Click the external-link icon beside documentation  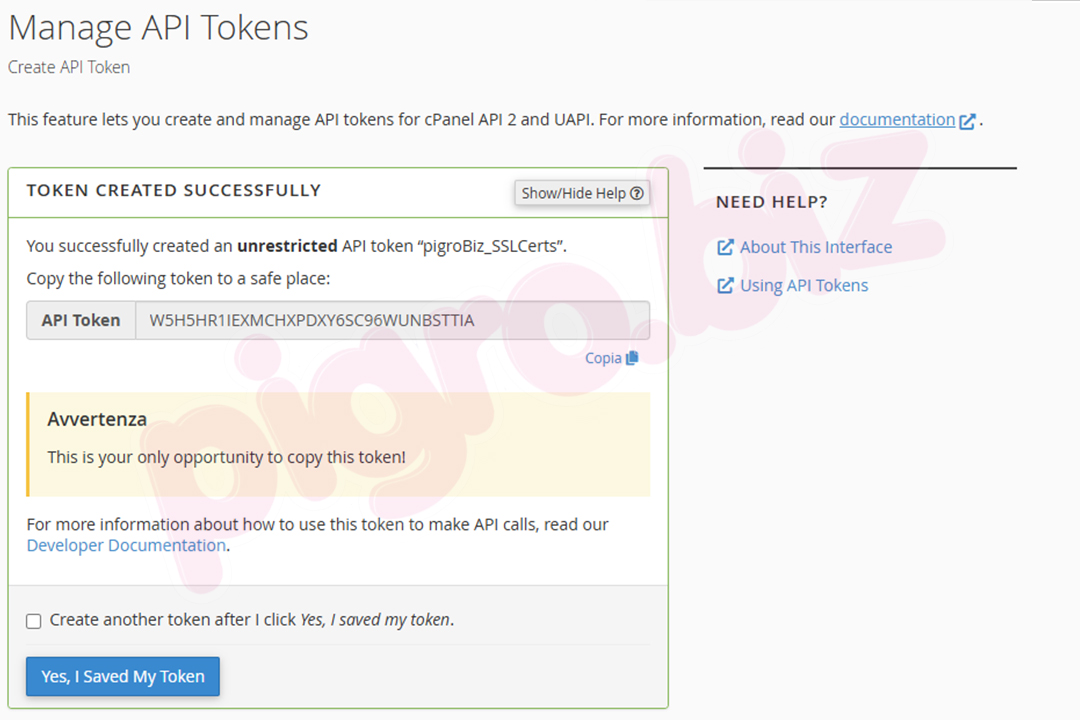[x=967, y=121]
